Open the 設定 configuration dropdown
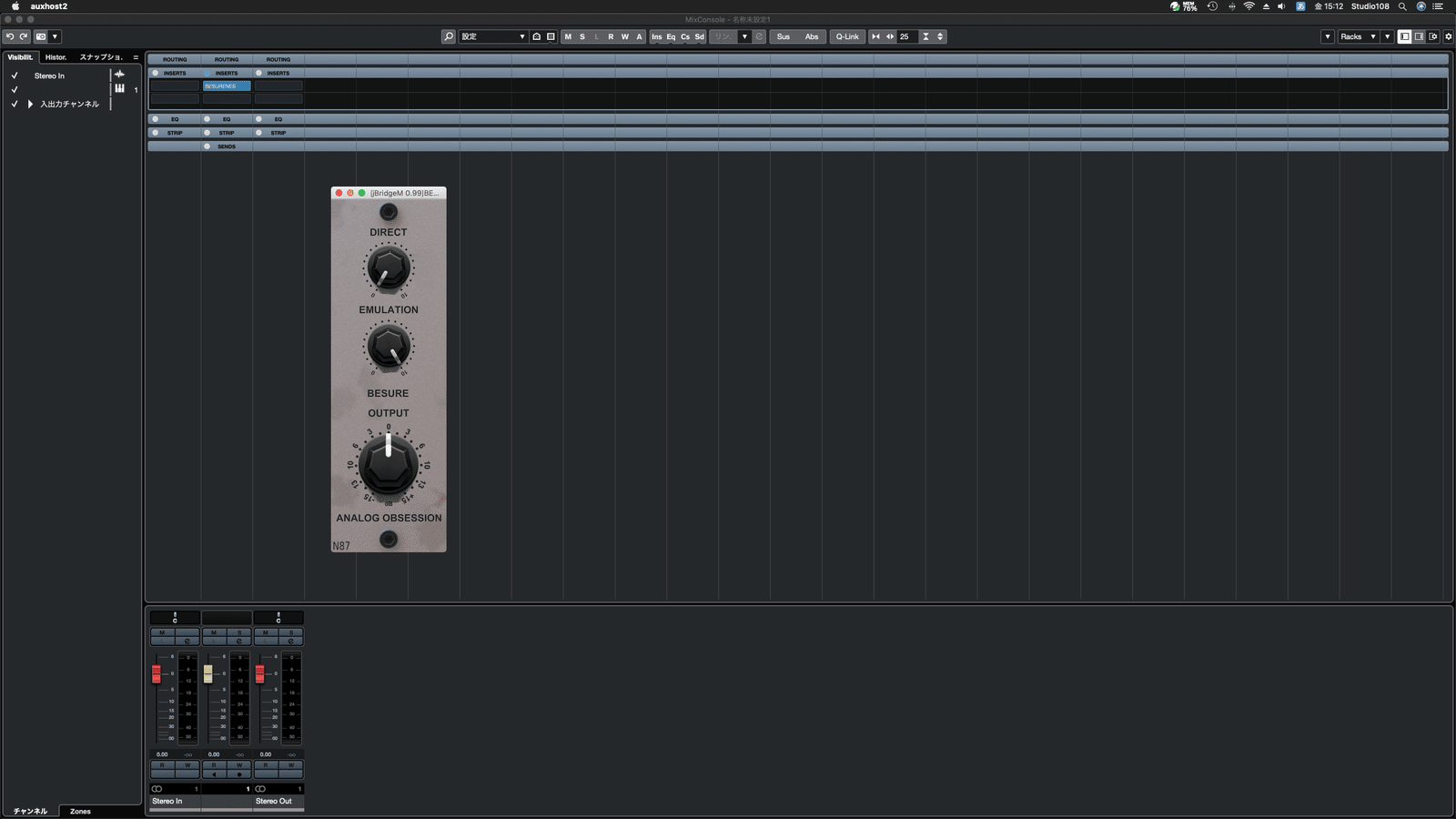This screenshot has height=819, width=1456. (x=492, y=36)
